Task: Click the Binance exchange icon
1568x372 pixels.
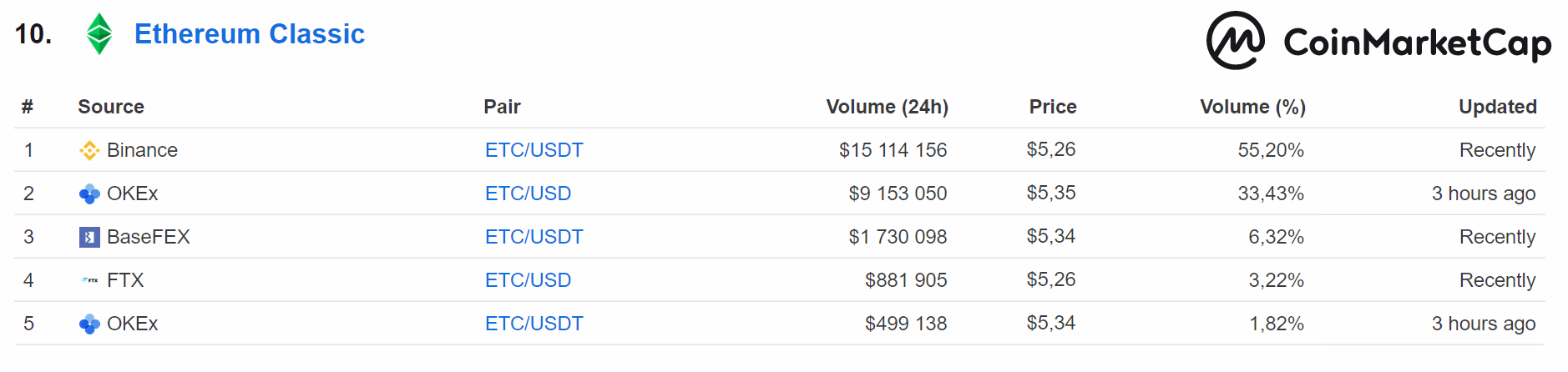Action: 89,150
